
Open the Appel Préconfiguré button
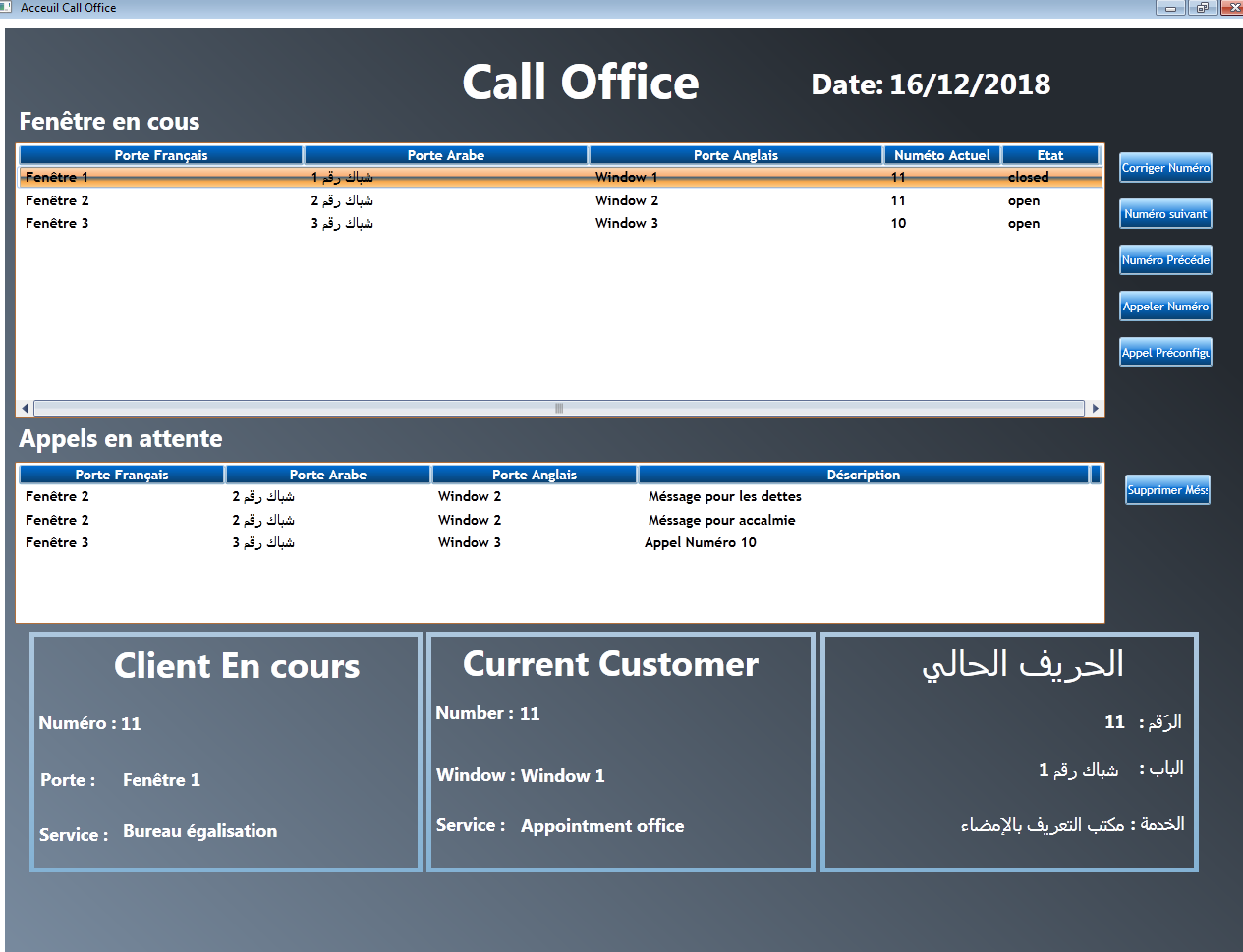tap(1165, 353)
